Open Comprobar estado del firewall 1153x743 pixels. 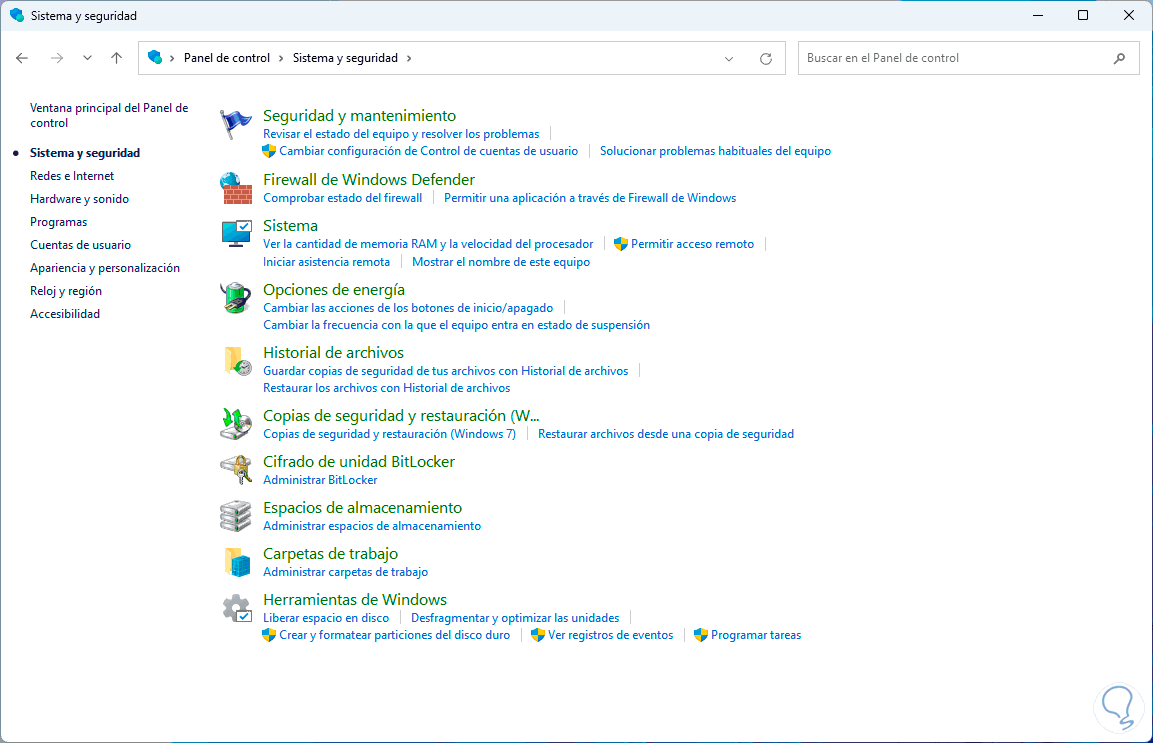coord(343,198)
